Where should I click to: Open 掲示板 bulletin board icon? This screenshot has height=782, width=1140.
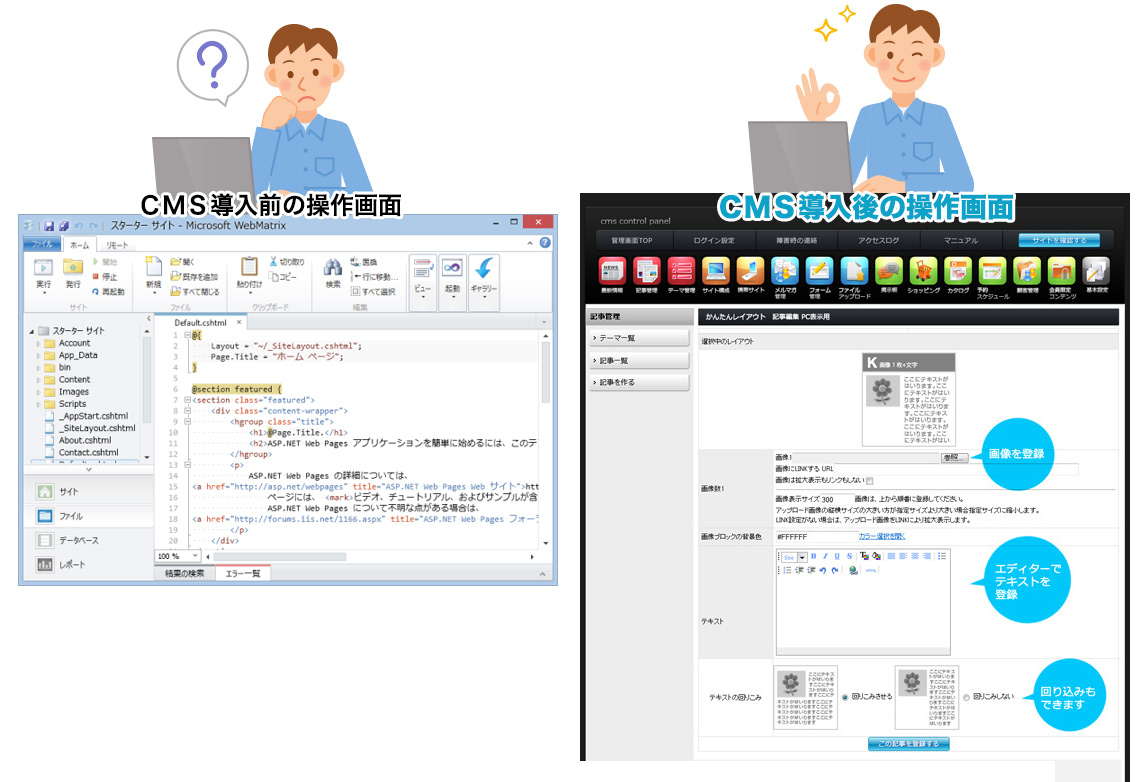888,271
